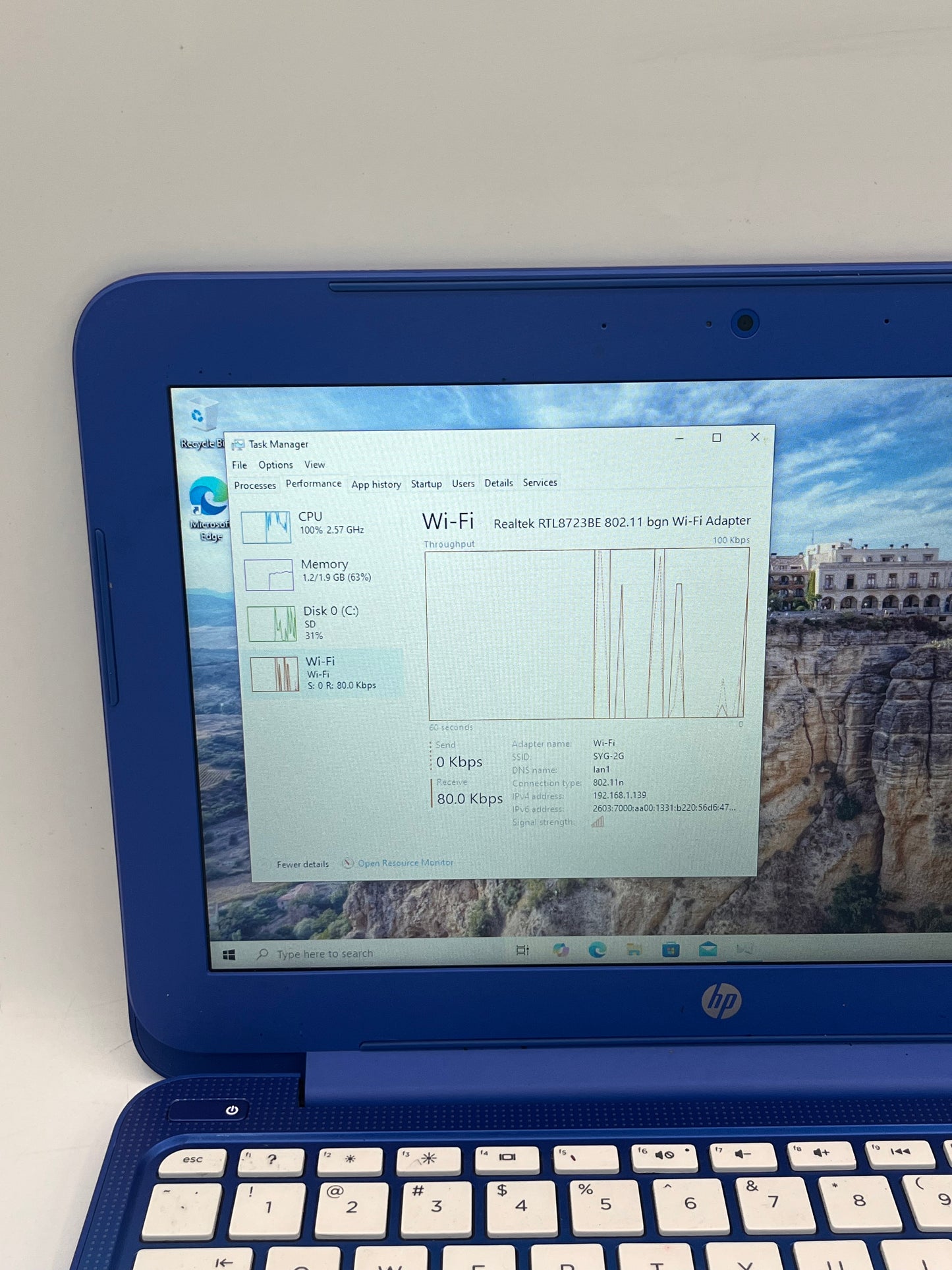Image resolution: width=952 pixels, height=1270 pixels.
Task: Launch Microsoft Edge from the taskbar
Action: click(x=598, y=950)
